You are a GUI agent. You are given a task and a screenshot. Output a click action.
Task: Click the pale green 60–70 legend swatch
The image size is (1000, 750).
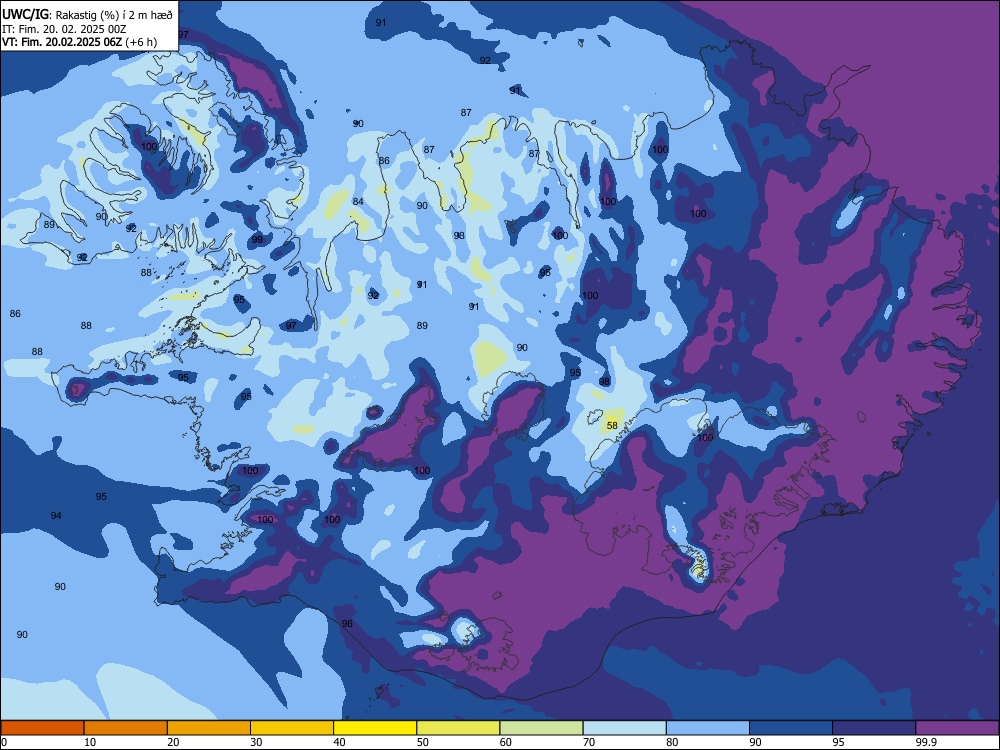pyautogui.click(x=541, y=728)
